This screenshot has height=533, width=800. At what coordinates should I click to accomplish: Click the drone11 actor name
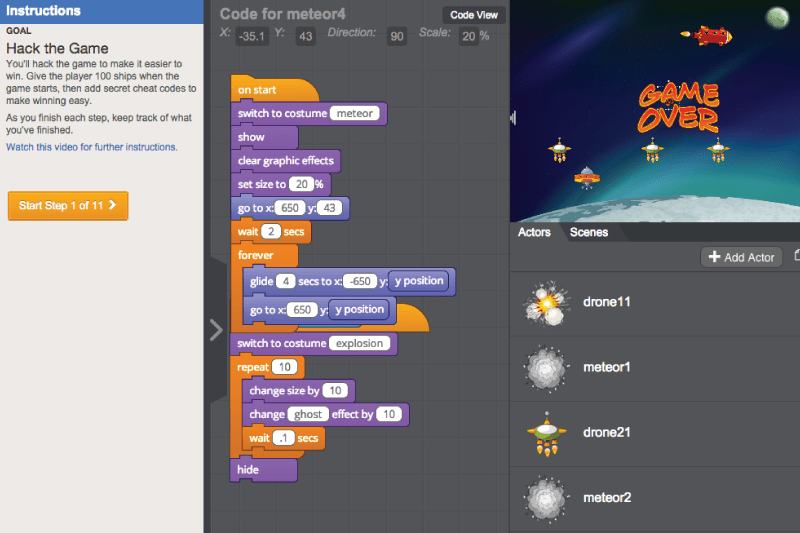pyautogui.click(x=607, y=302)
